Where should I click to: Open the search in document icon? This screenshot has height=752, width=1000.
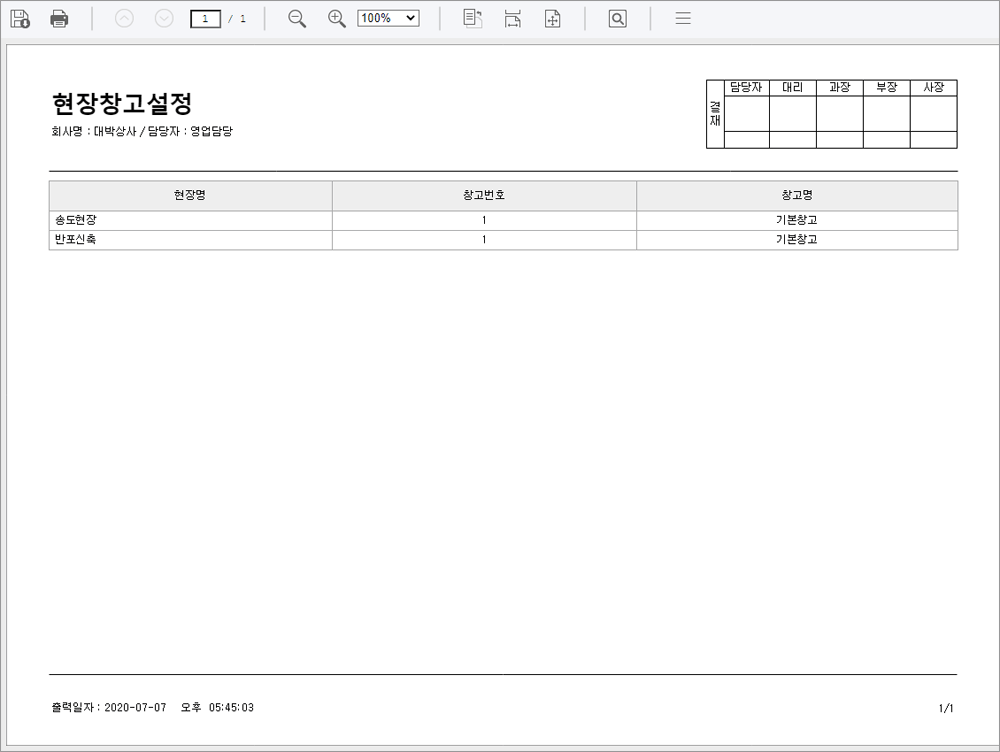617,18
